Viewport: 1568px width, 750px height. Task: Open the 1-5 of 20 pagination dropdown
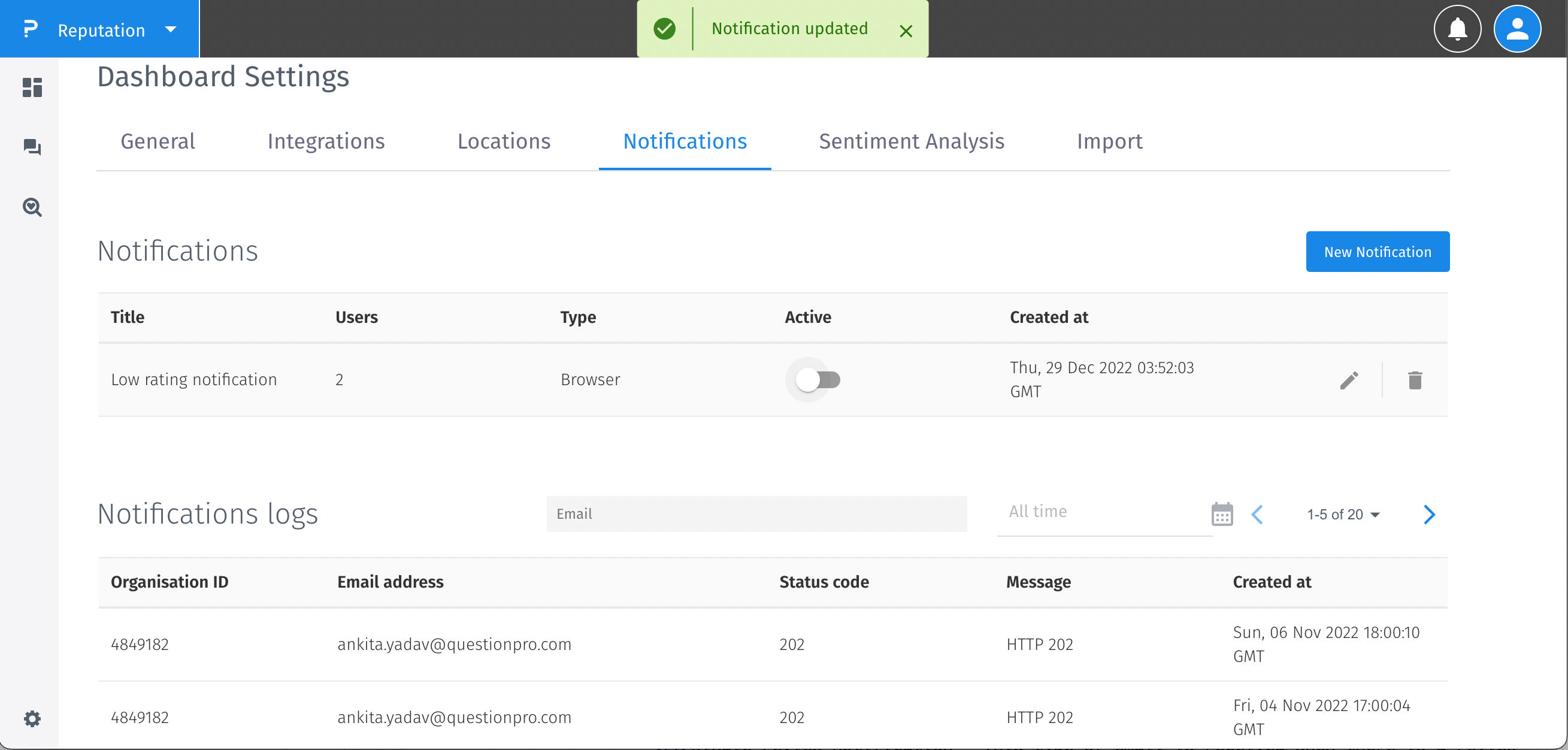(1343, 515)
